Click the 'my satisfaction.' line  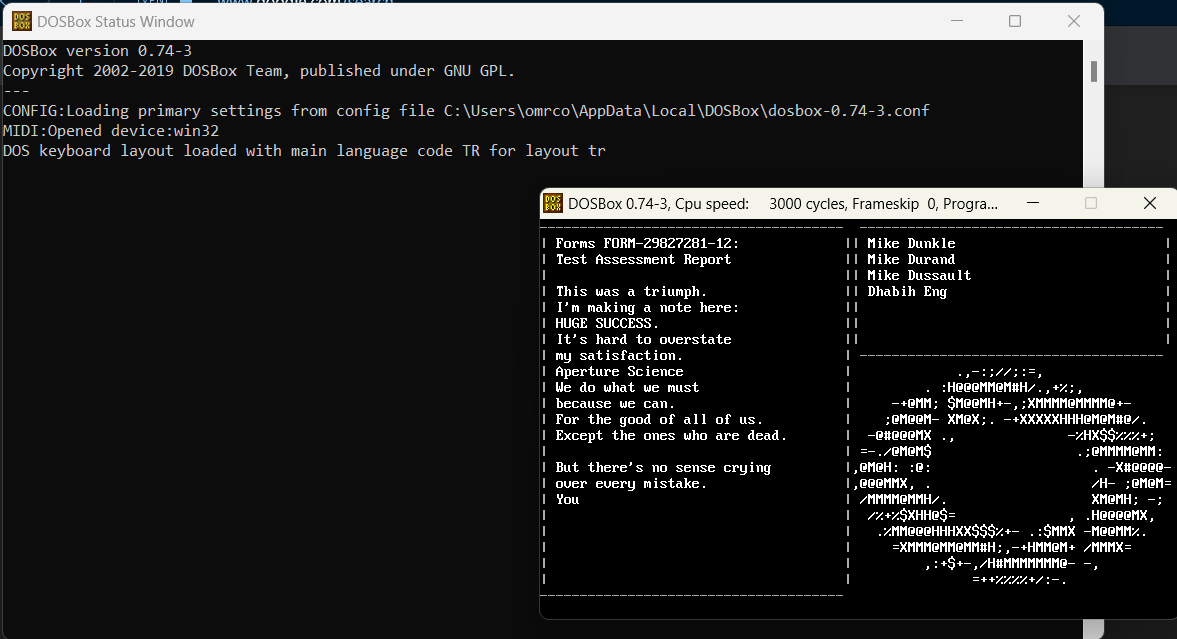pos(619,355)
